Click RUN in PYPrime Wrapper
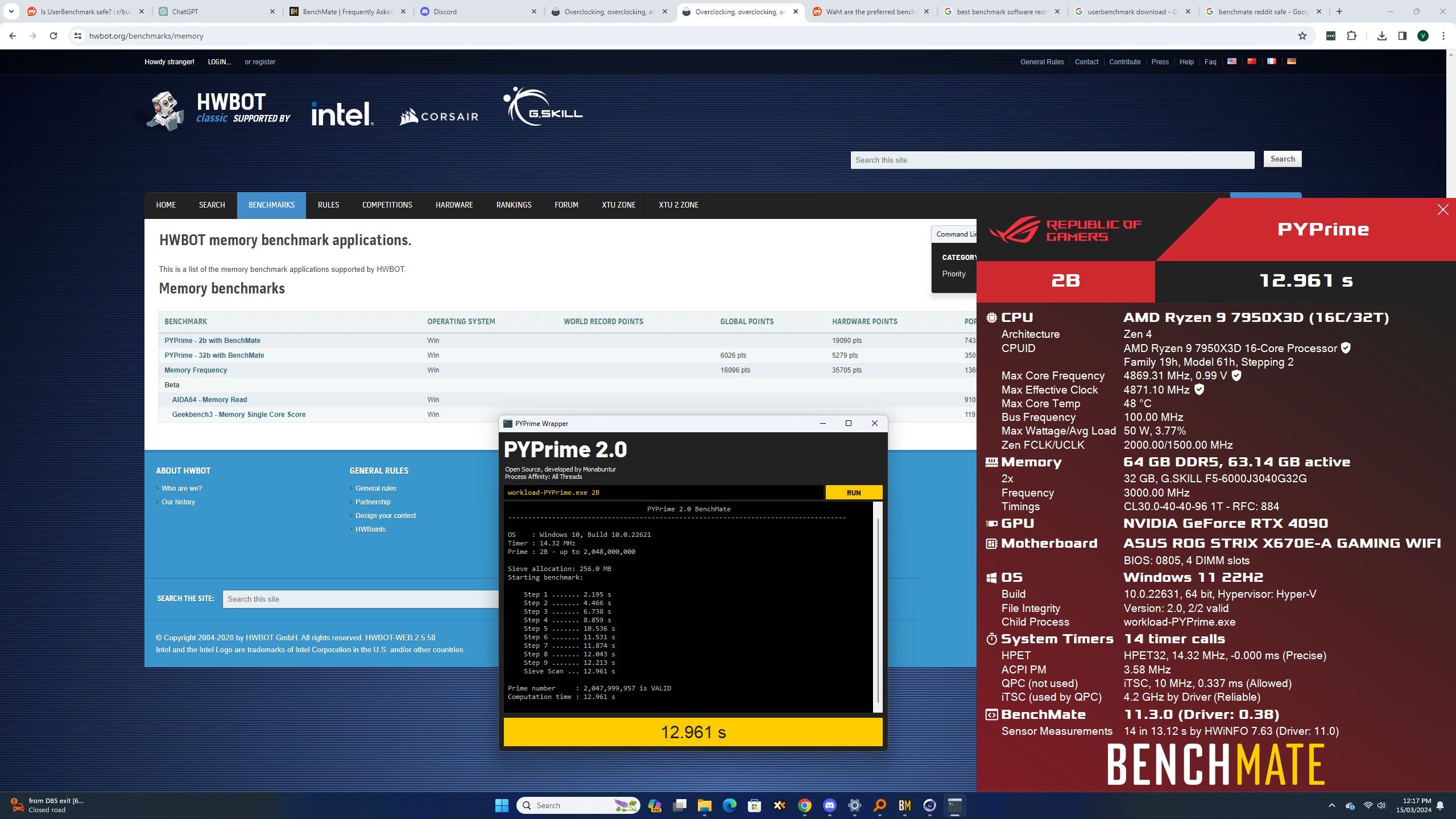This screenshot has height=819, width=1456. tap(854, 493)
